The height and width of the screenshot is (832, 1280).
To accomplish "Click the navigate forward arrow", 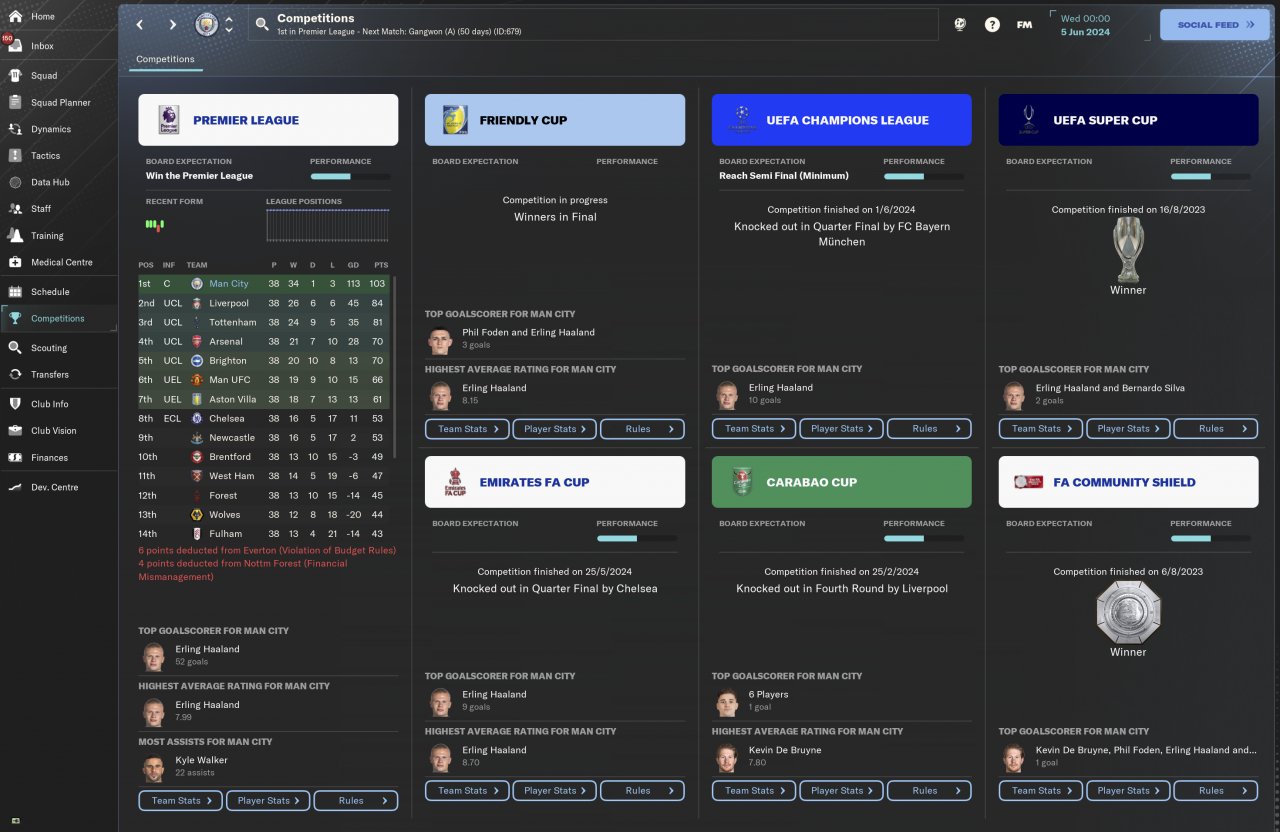I will click(x=172, y=25).
